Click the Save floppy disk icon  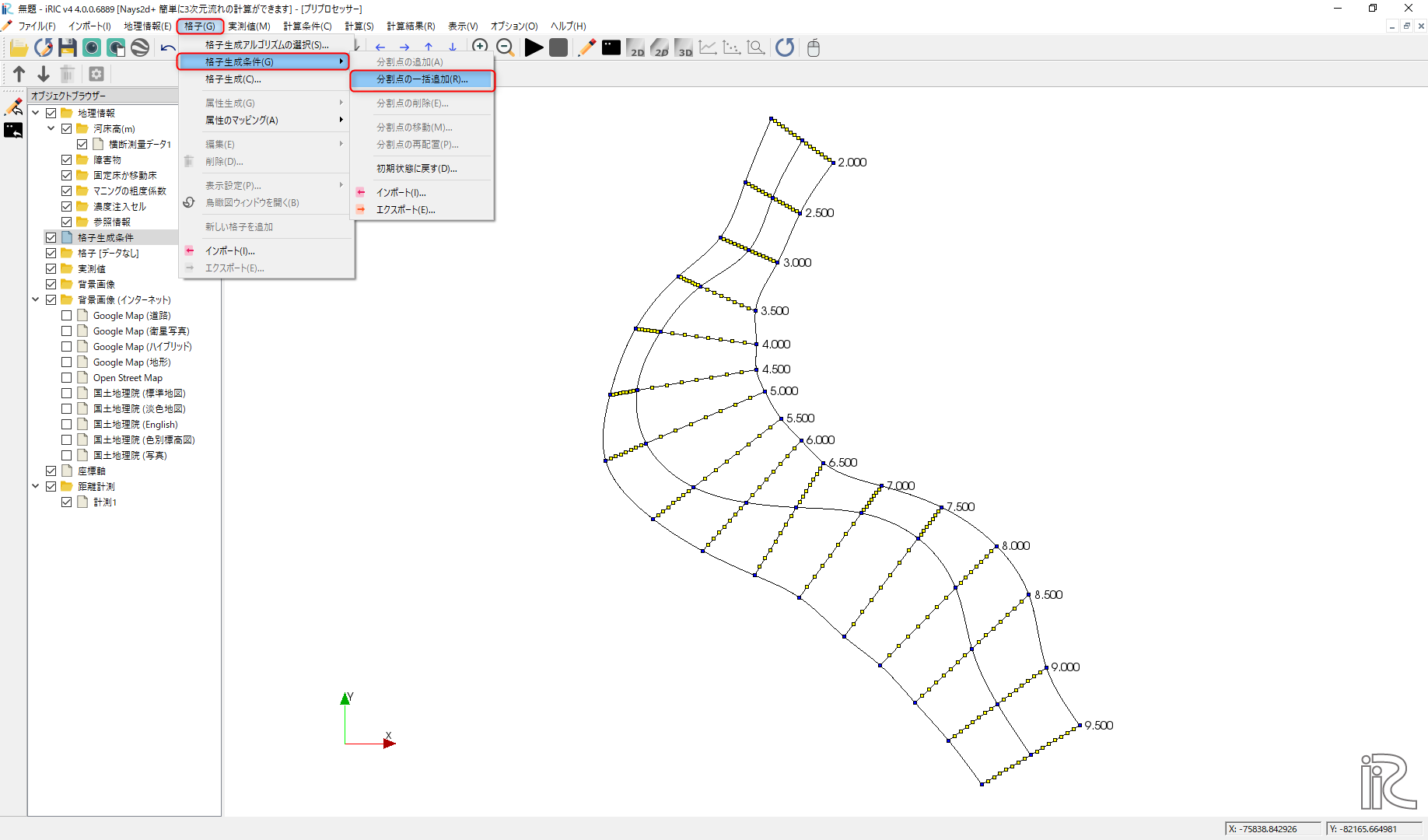coord(68,48)
